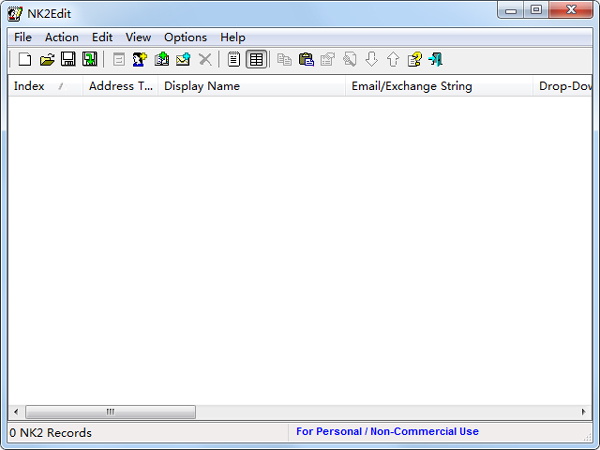Screen dimensions: 600x450
Task: Click the grayed record properties icon
Action: click(x=119, y=60)
